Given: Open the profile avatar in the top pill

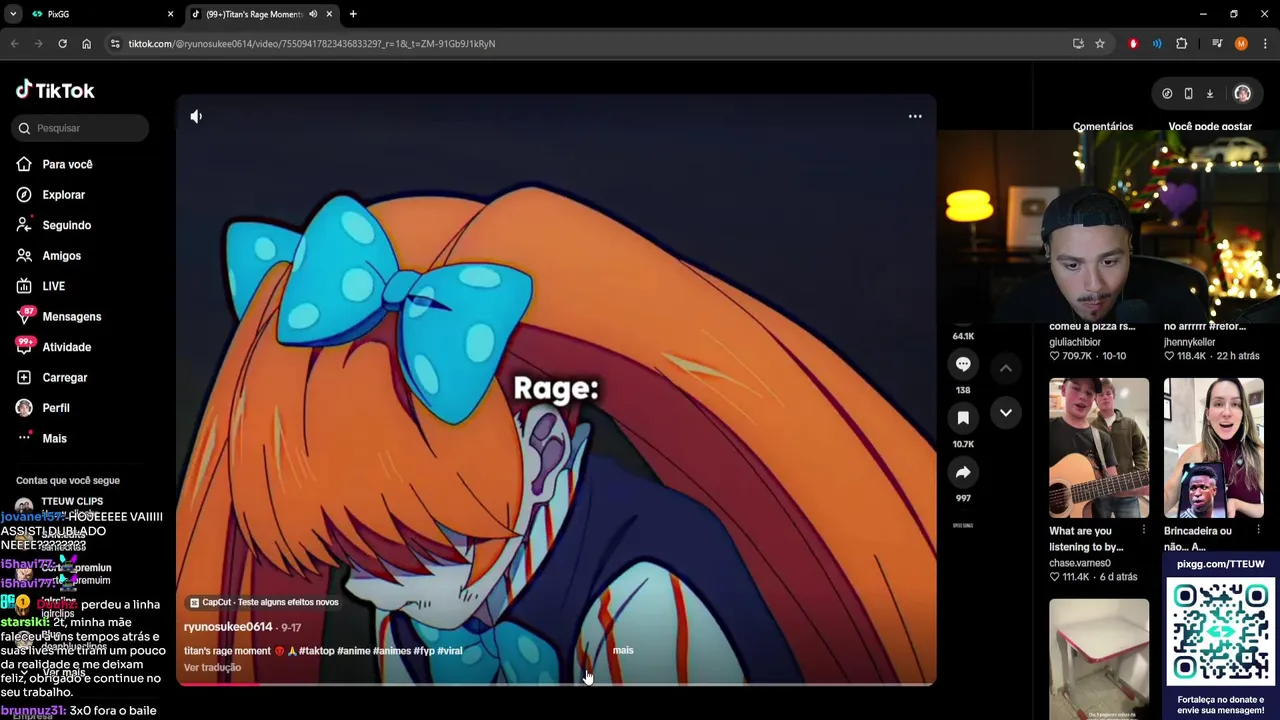Looking at the screenshot, I should click(1242, 93).
